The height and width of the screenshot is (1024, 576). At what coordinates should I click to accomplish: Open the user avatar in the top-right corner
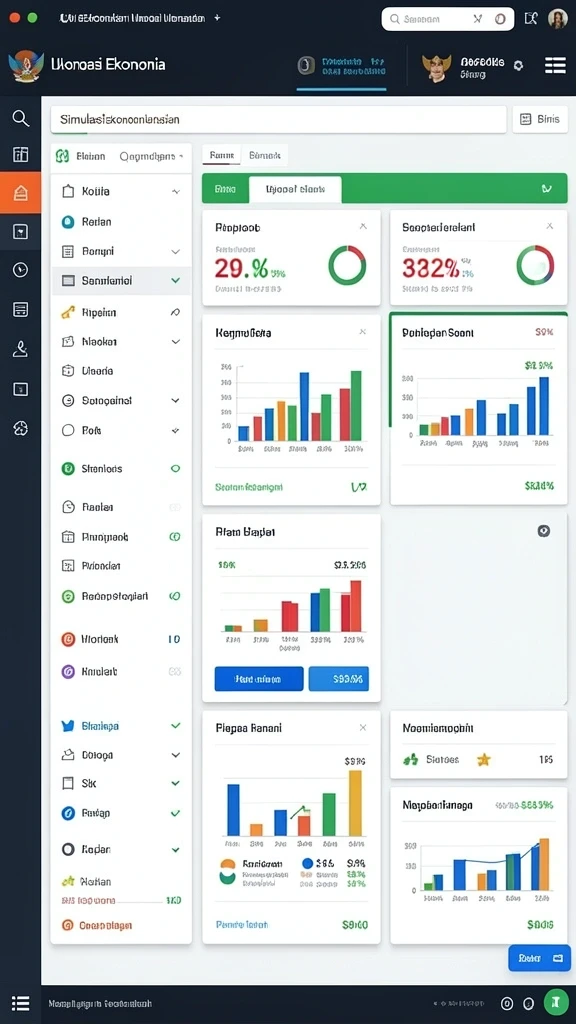click(557, 18)
